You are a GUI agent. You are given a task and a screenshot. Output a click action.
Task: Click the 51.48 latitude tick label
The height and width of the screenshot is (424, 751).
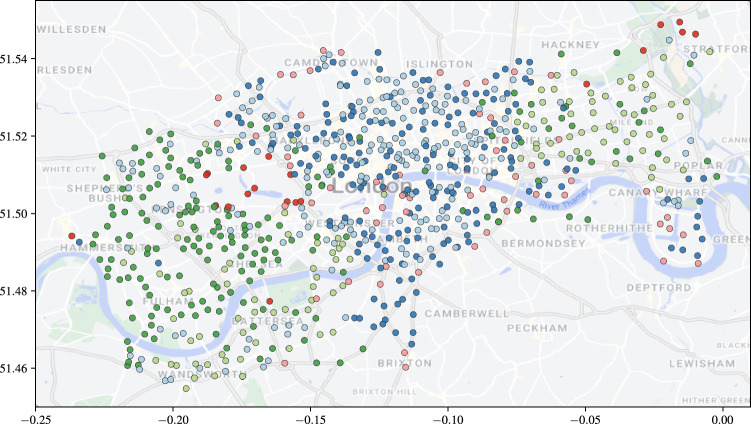coord(15,291)
